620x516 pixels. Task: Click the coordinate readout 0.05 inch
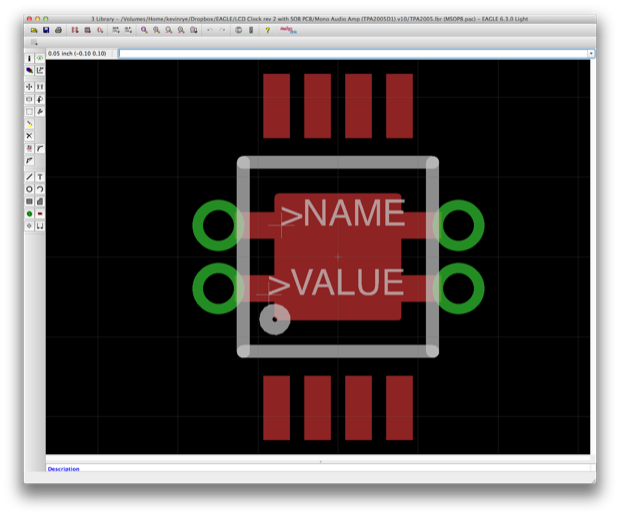coord(77,53)
